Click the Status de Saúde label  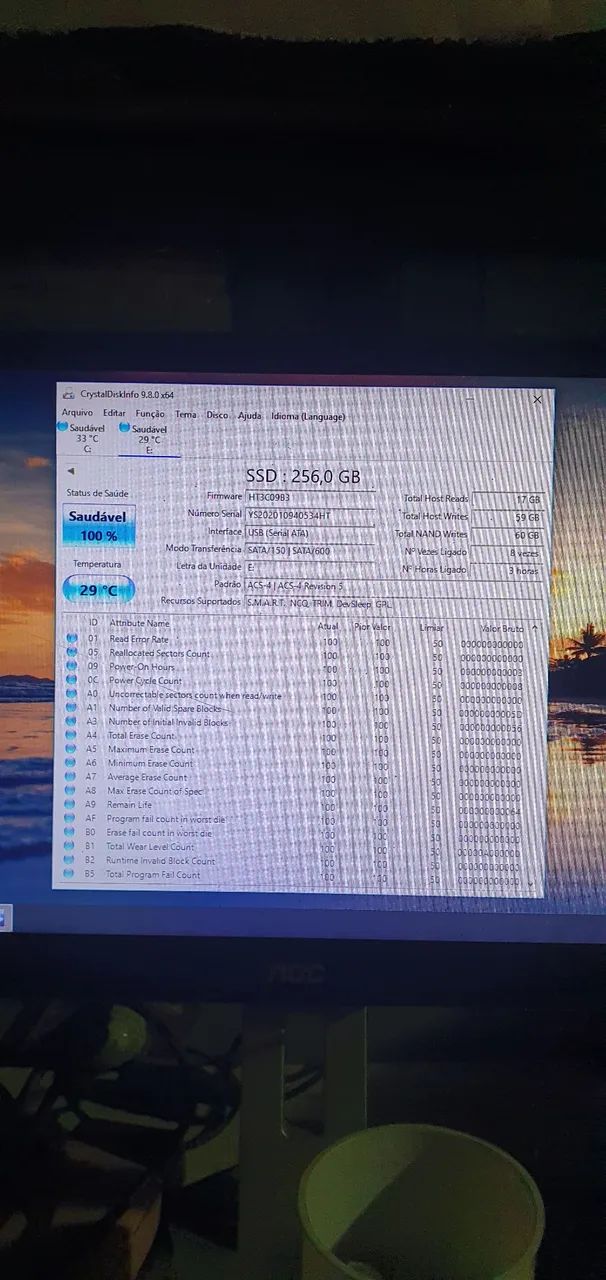pyautogui.click(x=98, y=493)
